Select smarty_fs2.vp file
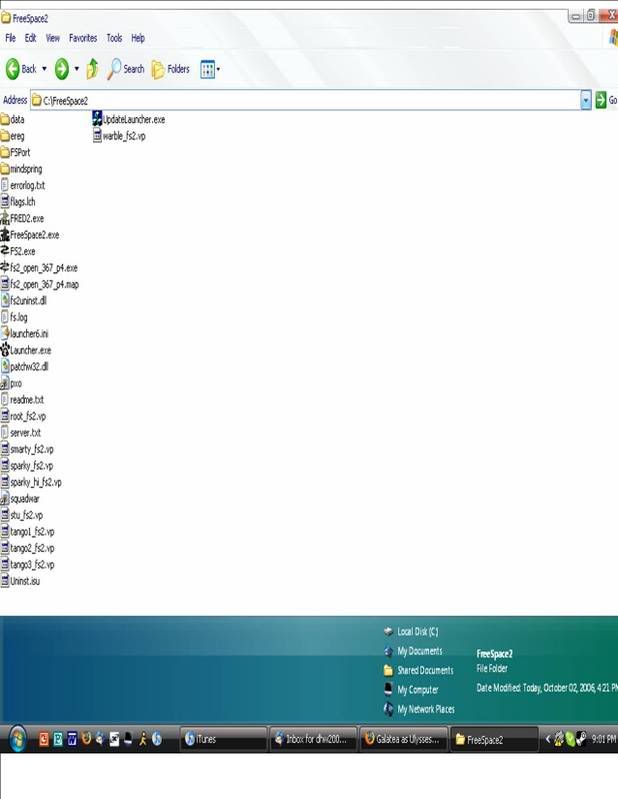The height and width of the screenshot is (799, 618). 27,449
